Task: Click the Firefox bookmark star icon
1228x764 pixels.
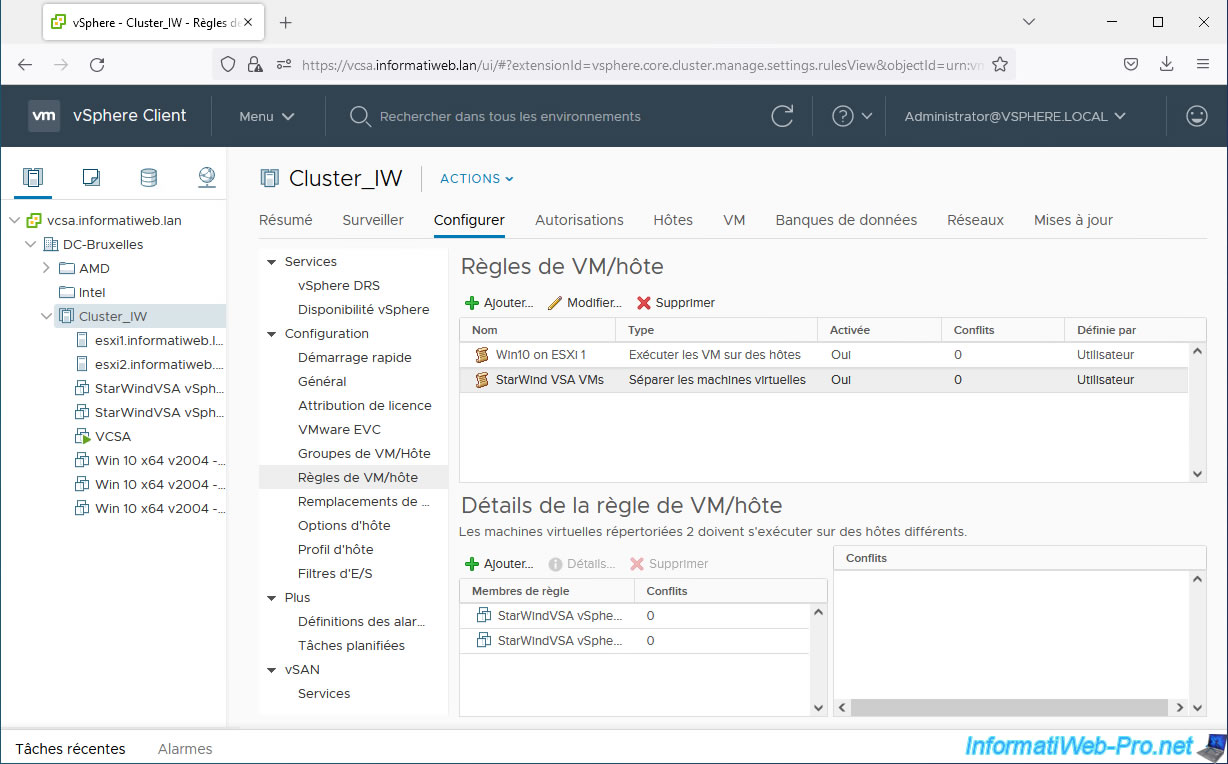Action: click(999, 64)
